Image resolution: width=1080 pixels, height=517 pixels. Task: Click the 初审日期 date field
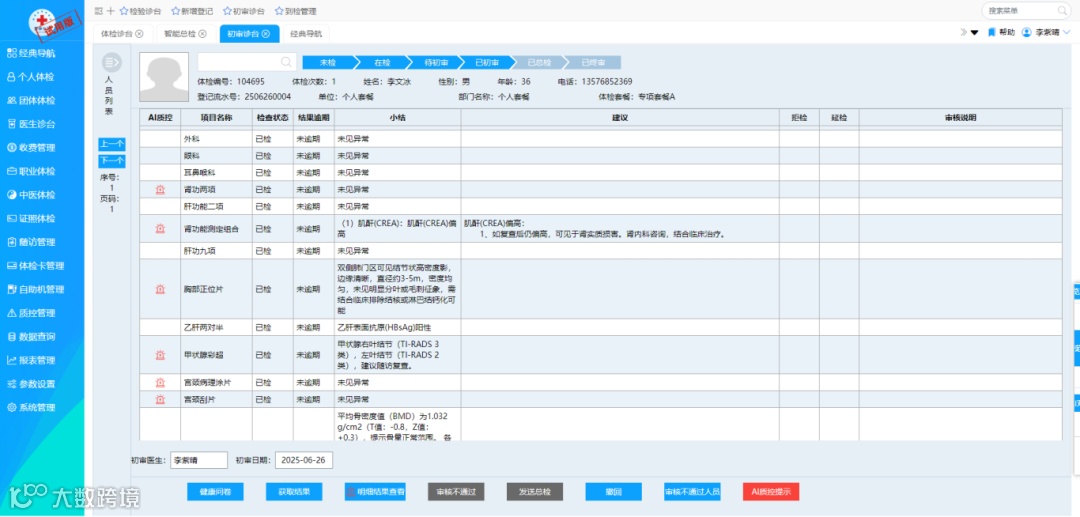(x=304, y=461)
